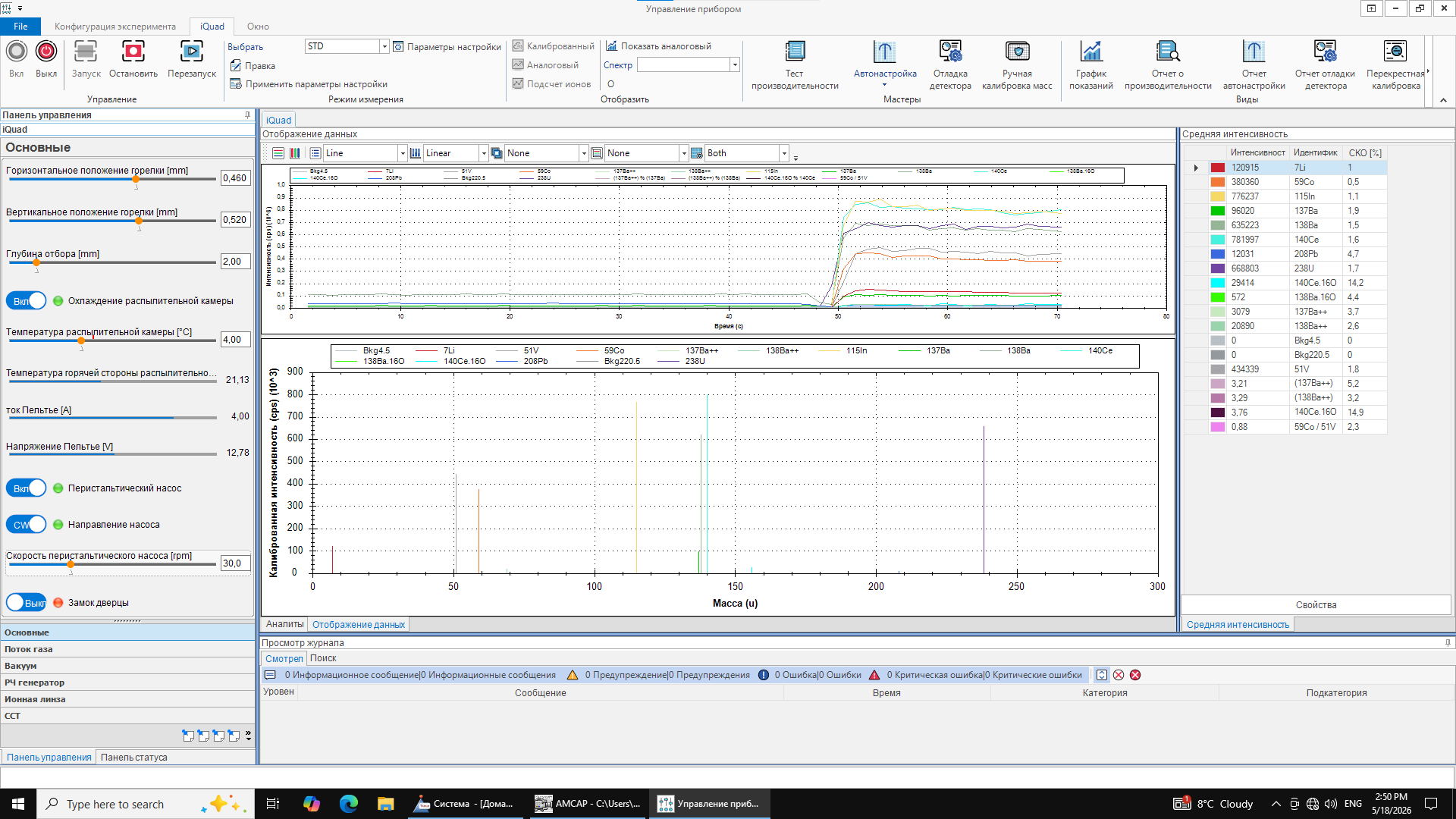
Task: Open Отчет о производительности view
Action: 1168,64
